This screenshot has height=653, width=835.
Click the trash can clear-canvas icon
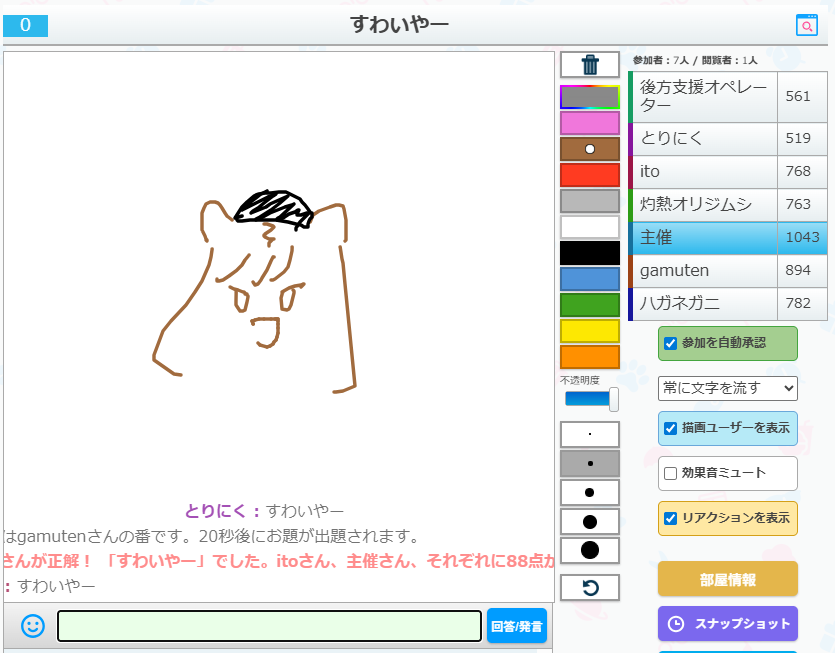[x=590, y=65]
